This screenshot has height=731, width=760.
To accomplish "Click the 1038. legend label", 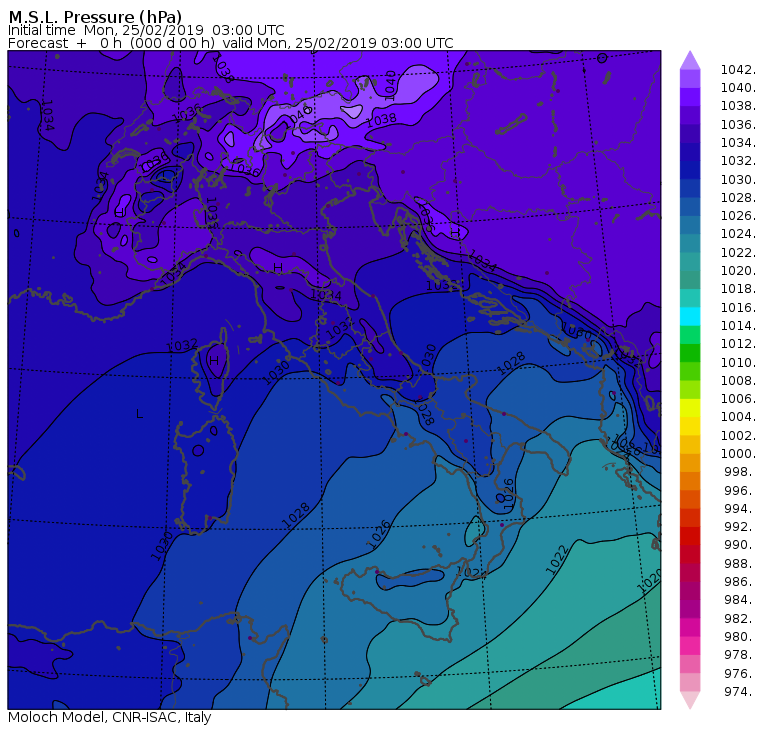I will [x=738, y=106].
